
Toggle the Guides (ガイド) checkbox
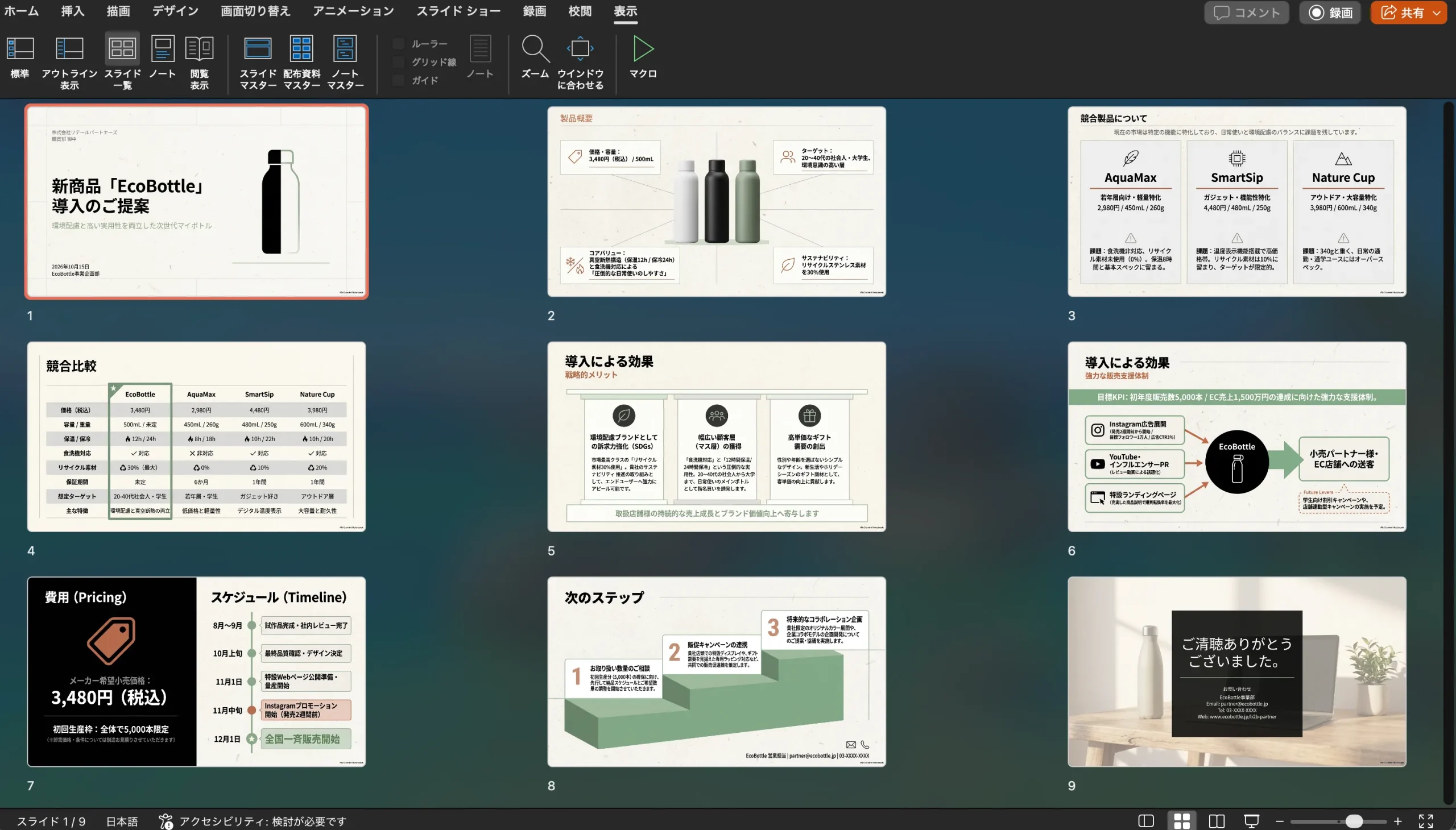point(399,80)
